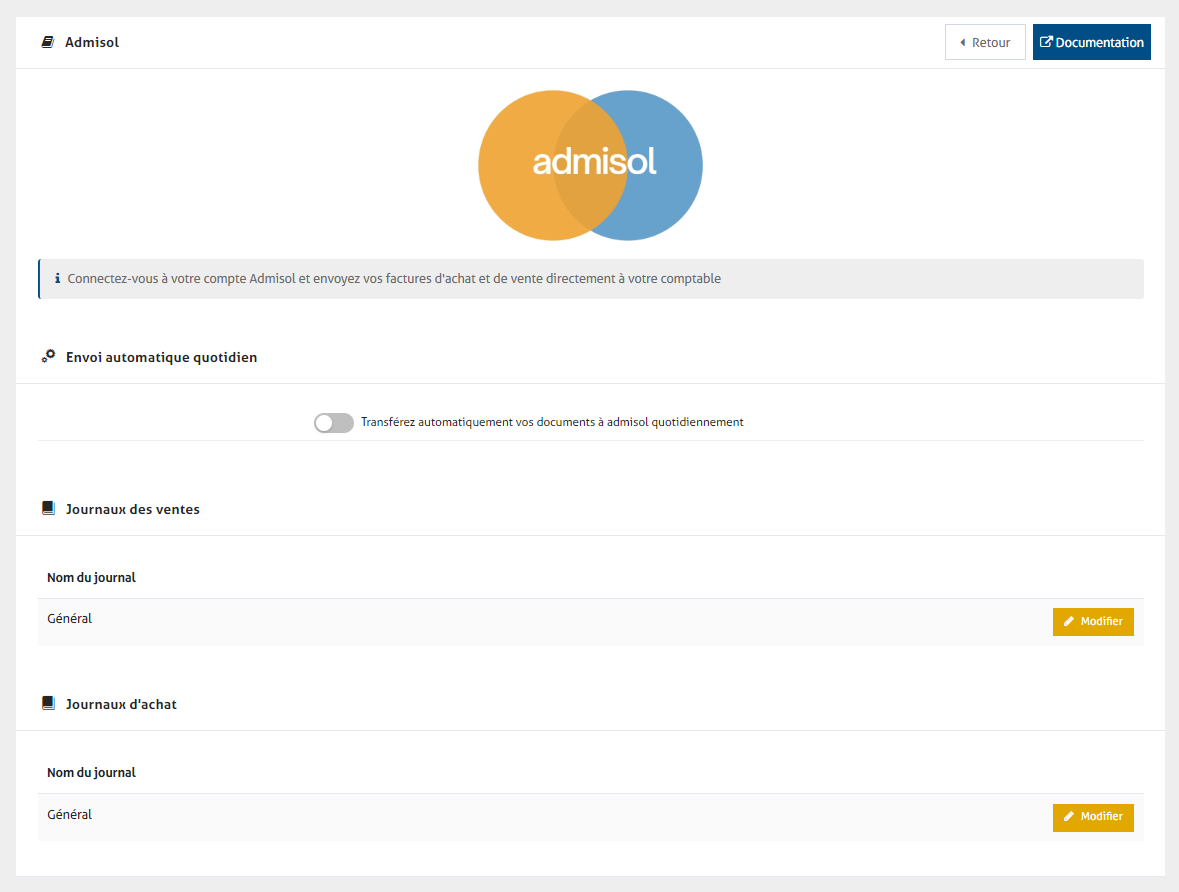Click the book icon beside Journaux des ventes
This screenshot has height=892, width=1179.
48,509
